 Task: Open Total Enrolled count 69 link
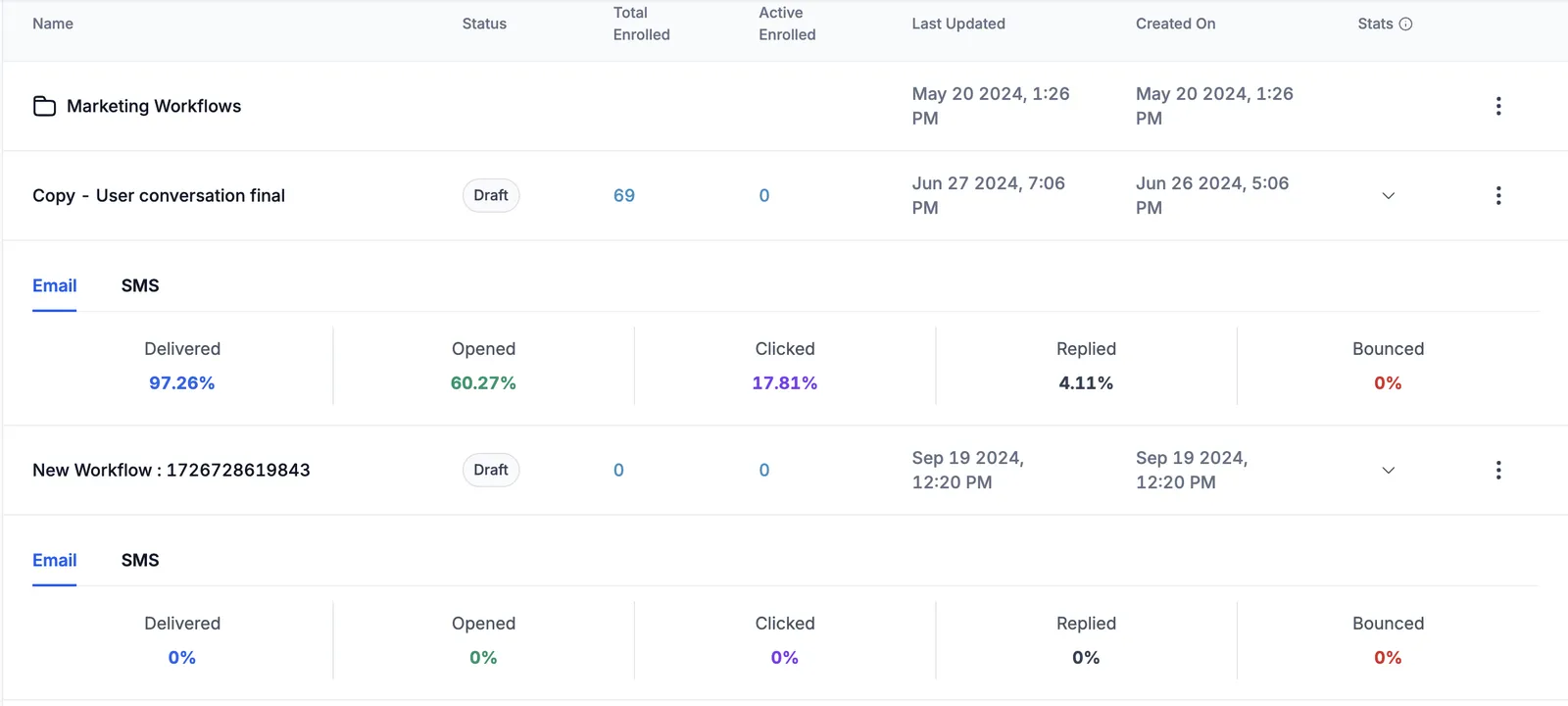point(624,195)
